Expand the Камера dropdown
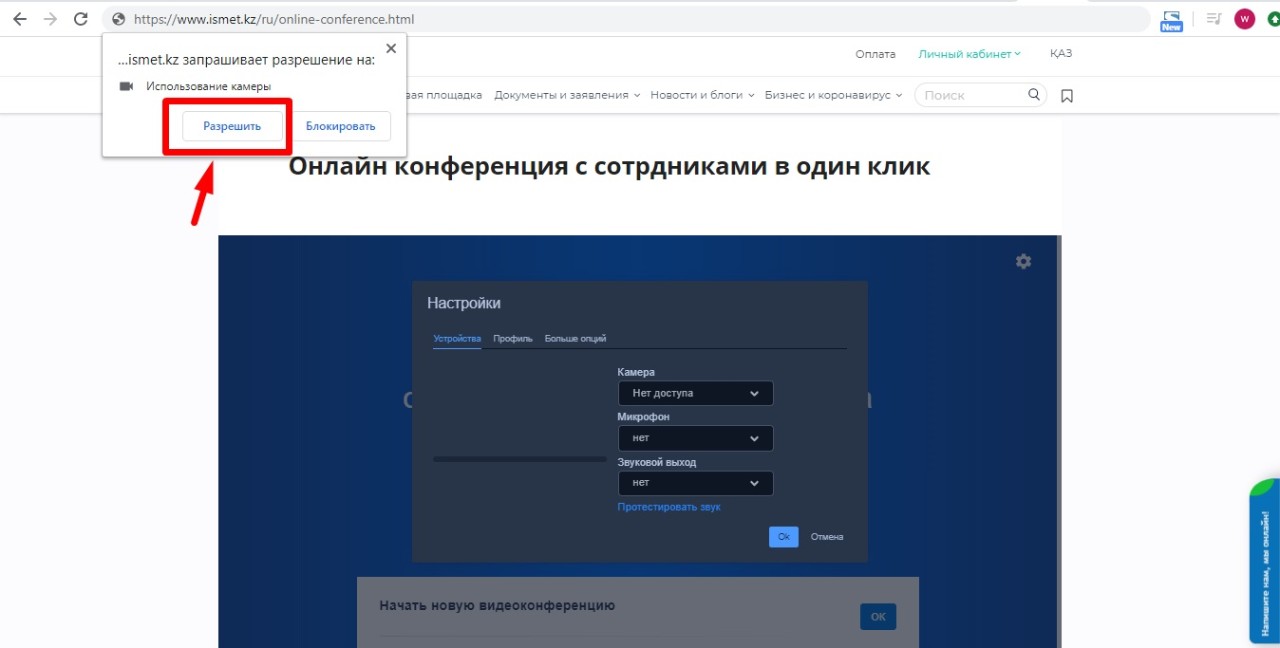 pyautogui.click(x=695, y=393)
